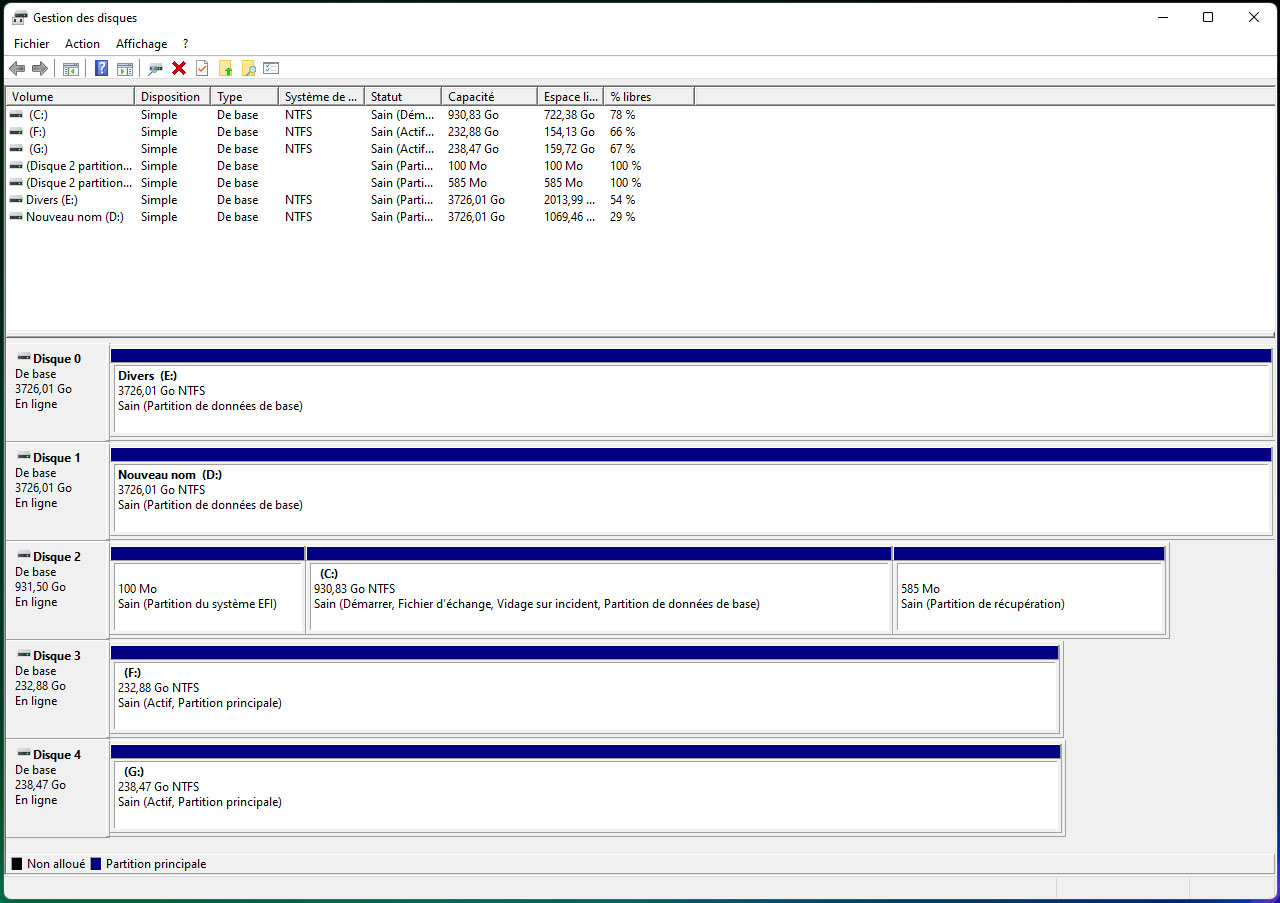Click the drive icon of the (F:) row
This screenshot has width=1280, height=903.
pos(16,132)
